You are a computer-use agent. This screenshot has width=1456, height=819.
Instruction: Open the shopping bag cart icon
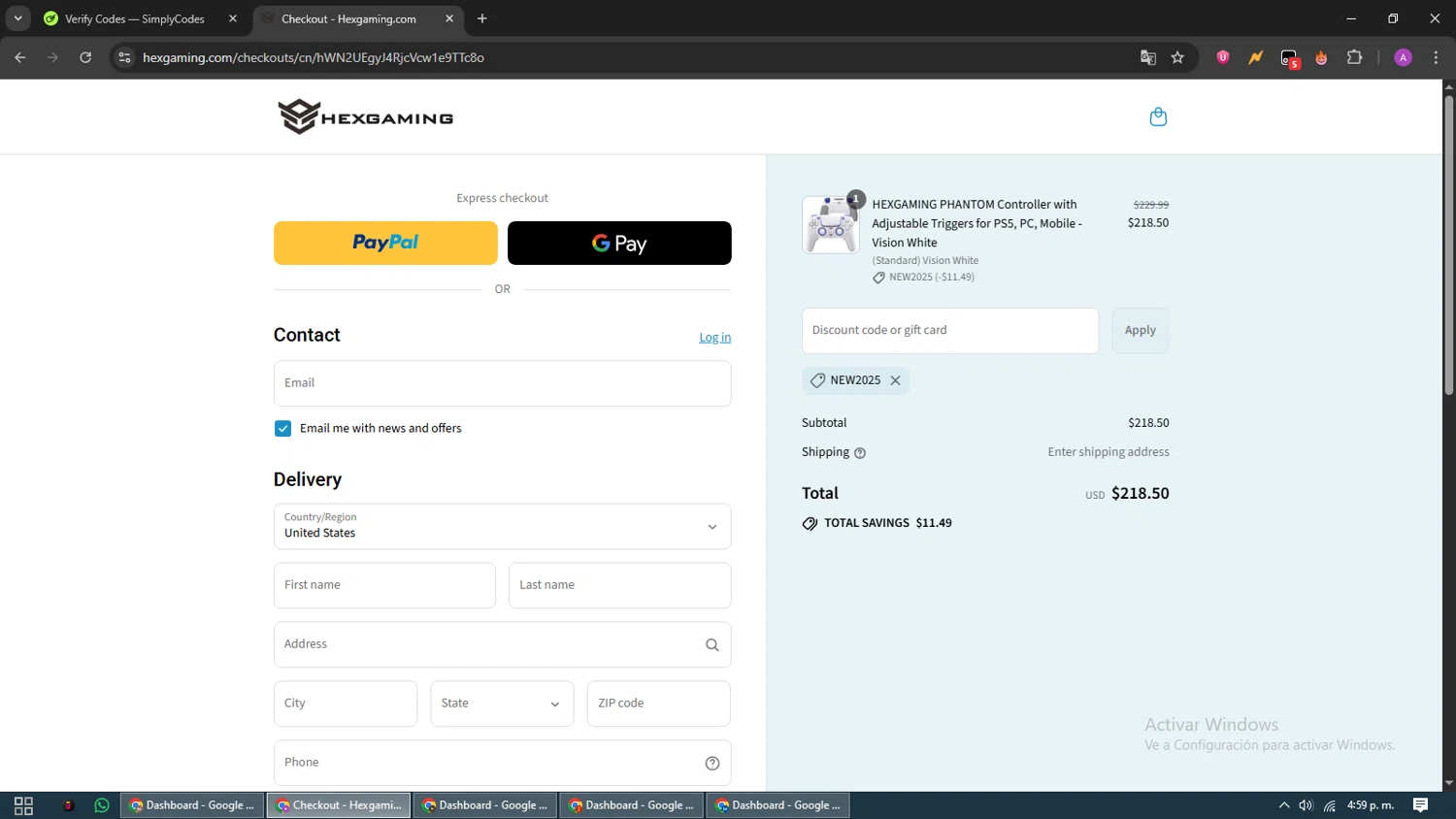click(x=1158, y=117)
